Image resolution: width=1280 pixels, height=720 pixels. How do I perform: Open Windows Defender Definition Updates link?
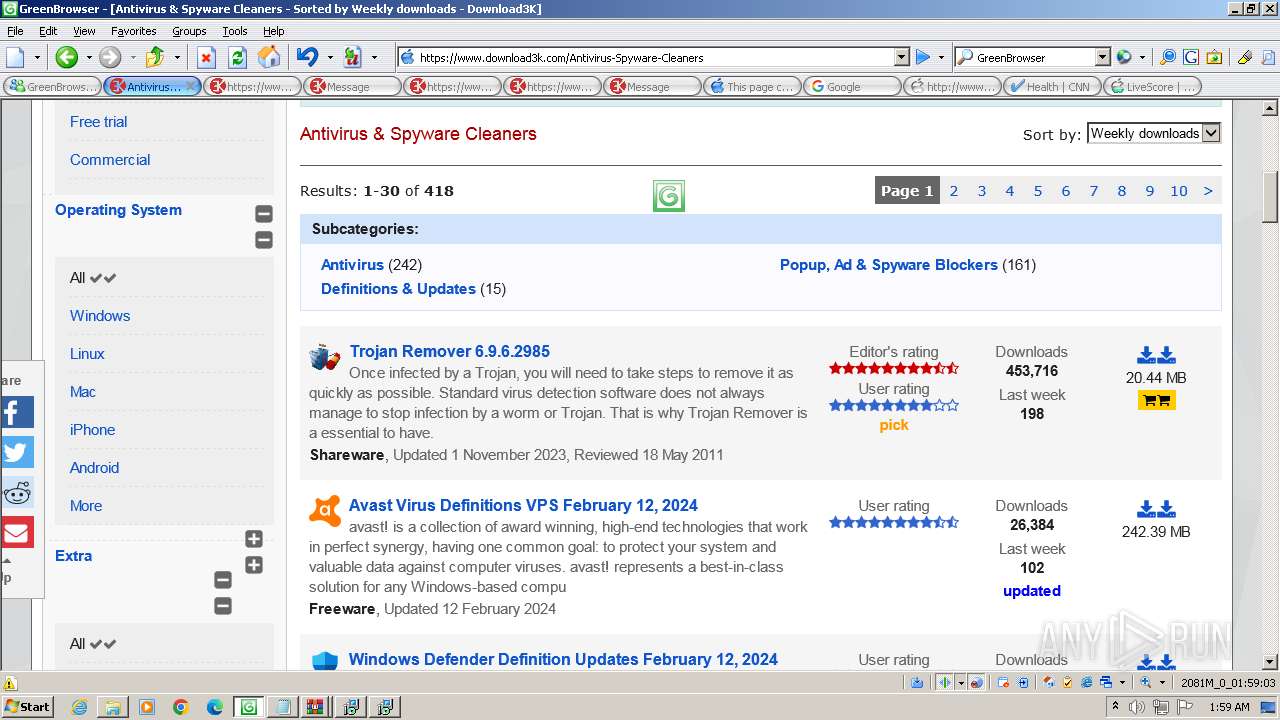coord(563,659)
